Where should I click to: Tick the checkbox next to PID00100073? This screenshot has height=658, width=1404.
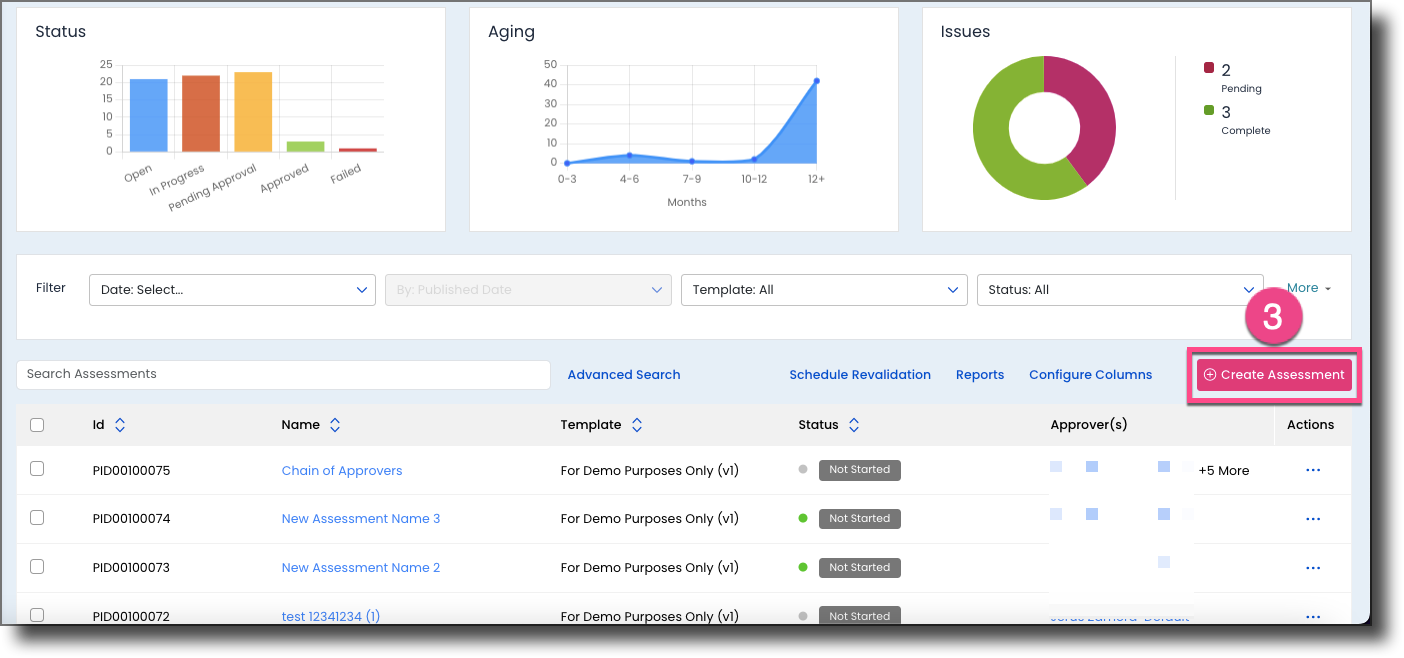37,566
